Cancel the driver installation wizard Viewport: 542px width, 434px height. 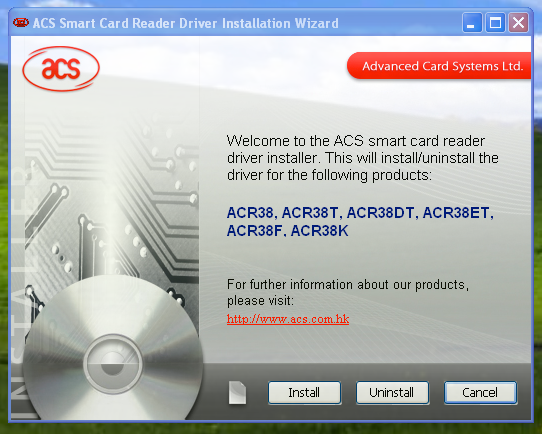480,393
